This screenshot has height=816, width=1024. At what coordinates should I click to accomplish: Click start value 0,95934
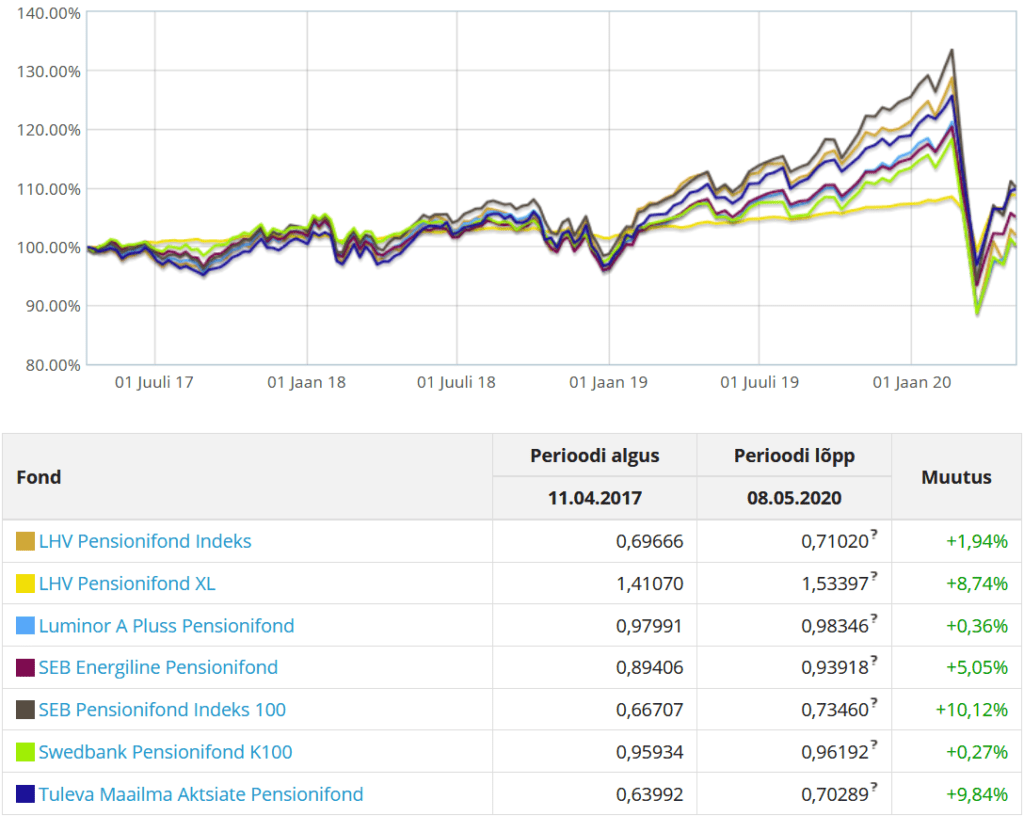click(649, 752)
